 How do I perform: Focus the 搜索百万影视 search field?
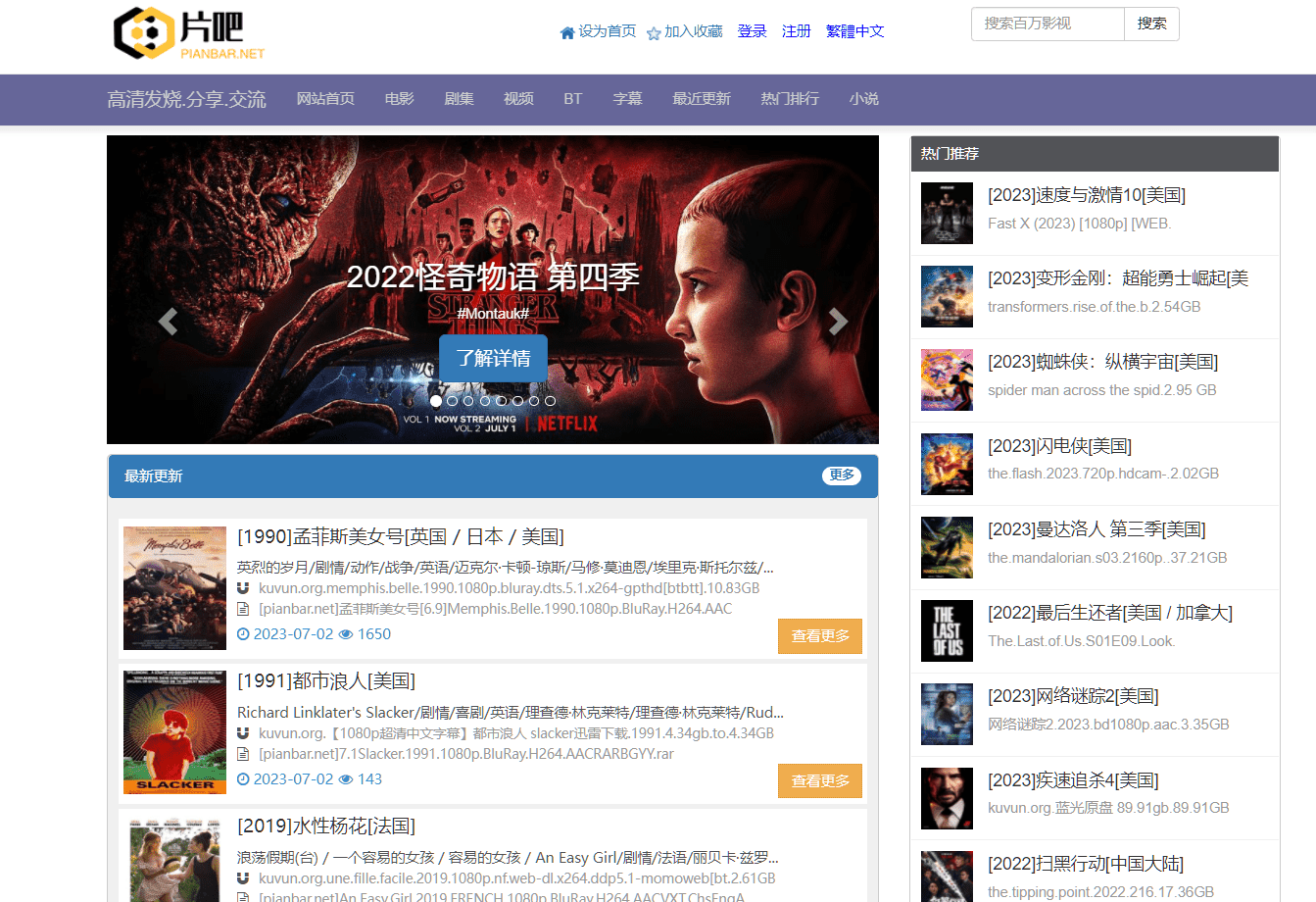point(1048,25)
